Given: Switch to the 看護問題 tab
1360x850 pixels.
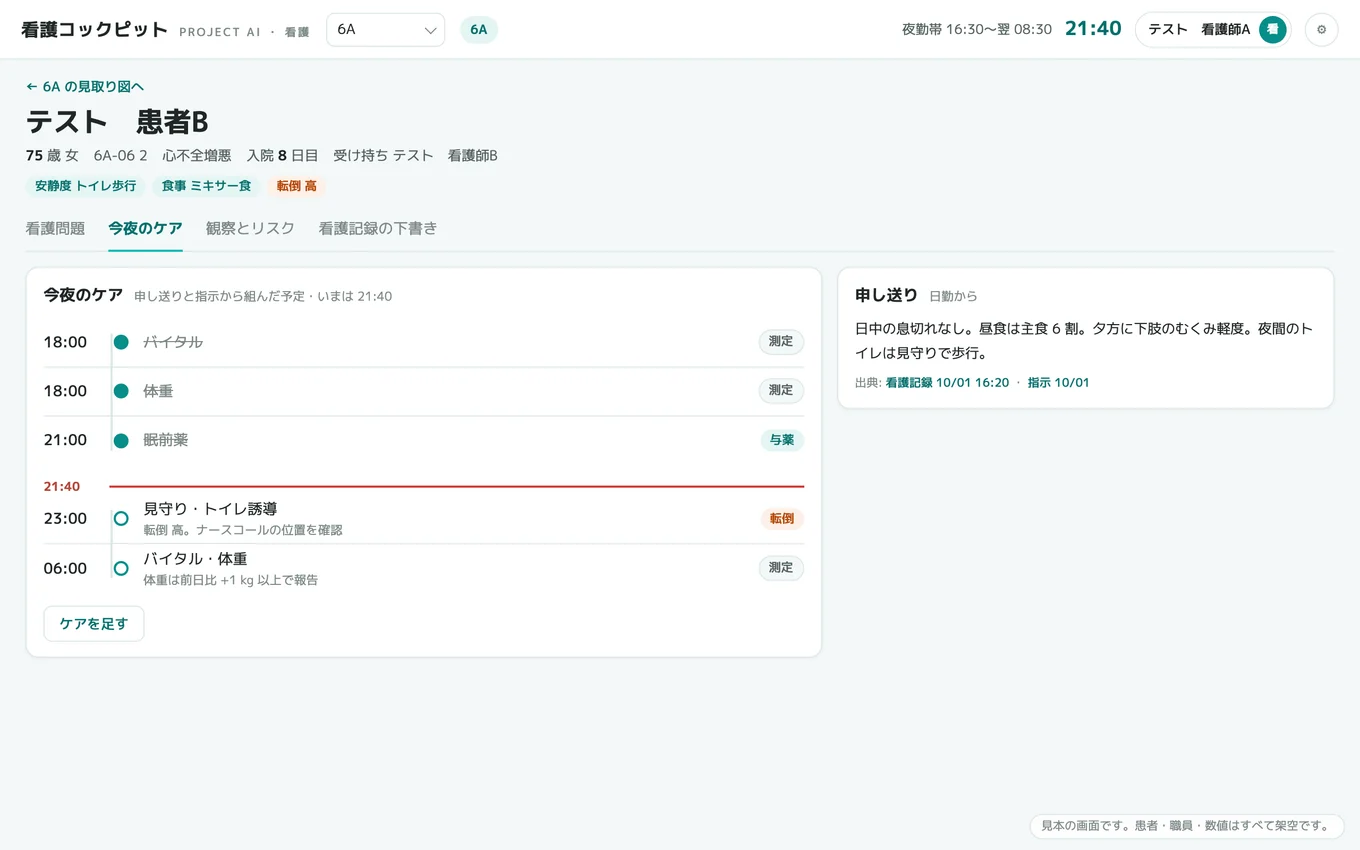Looking at the screenshot, I should [55, 228].
